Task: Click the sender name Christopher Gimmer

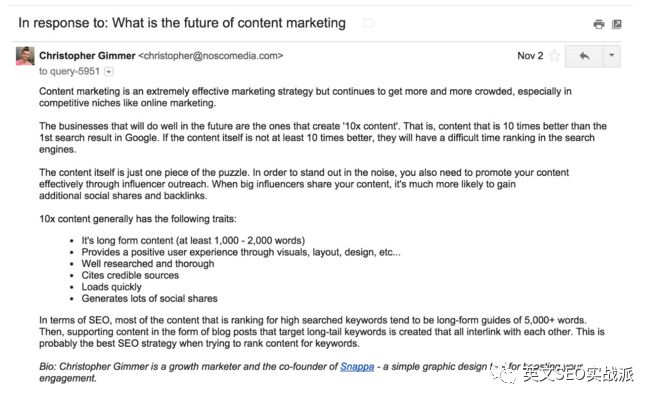Action: 86,56
